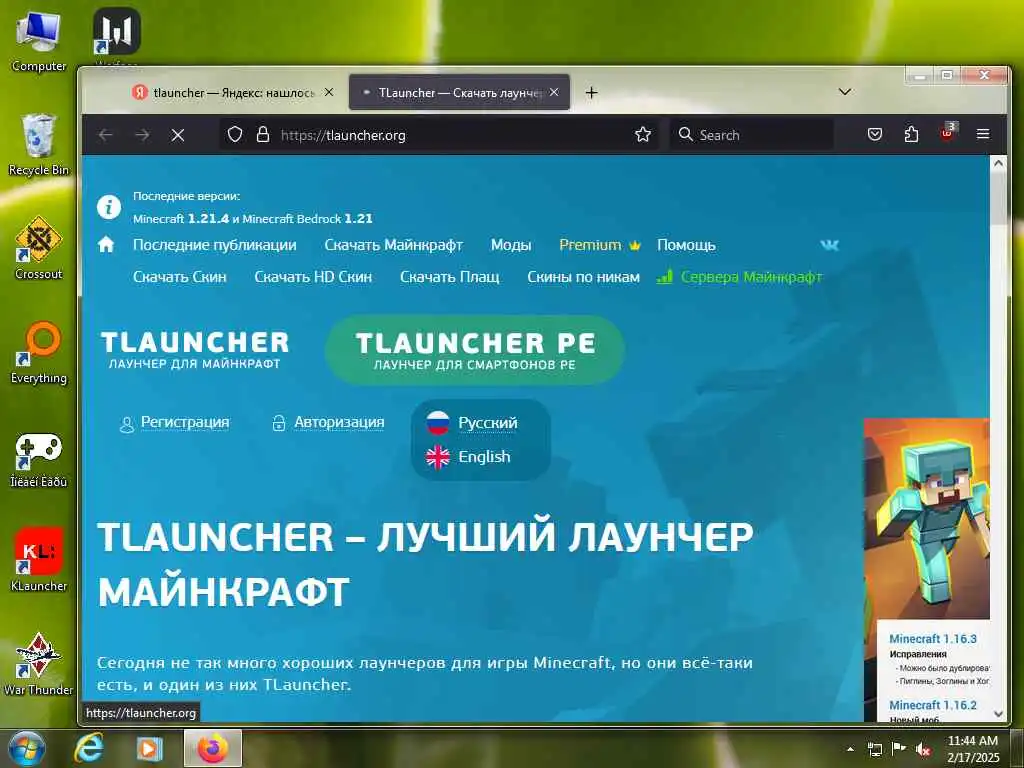The width and height of the screenshot is (1024, 768).
Task: Select the Computer desktop icon
Action: 39,42
